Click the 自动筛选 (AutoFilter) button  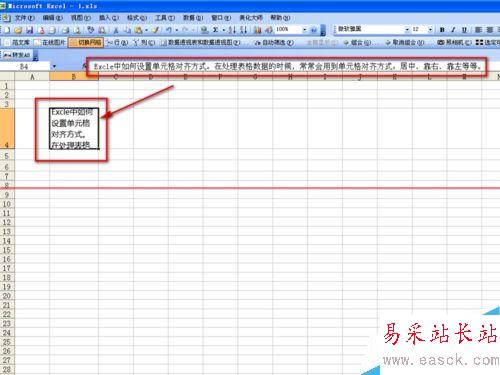[274, 43]
